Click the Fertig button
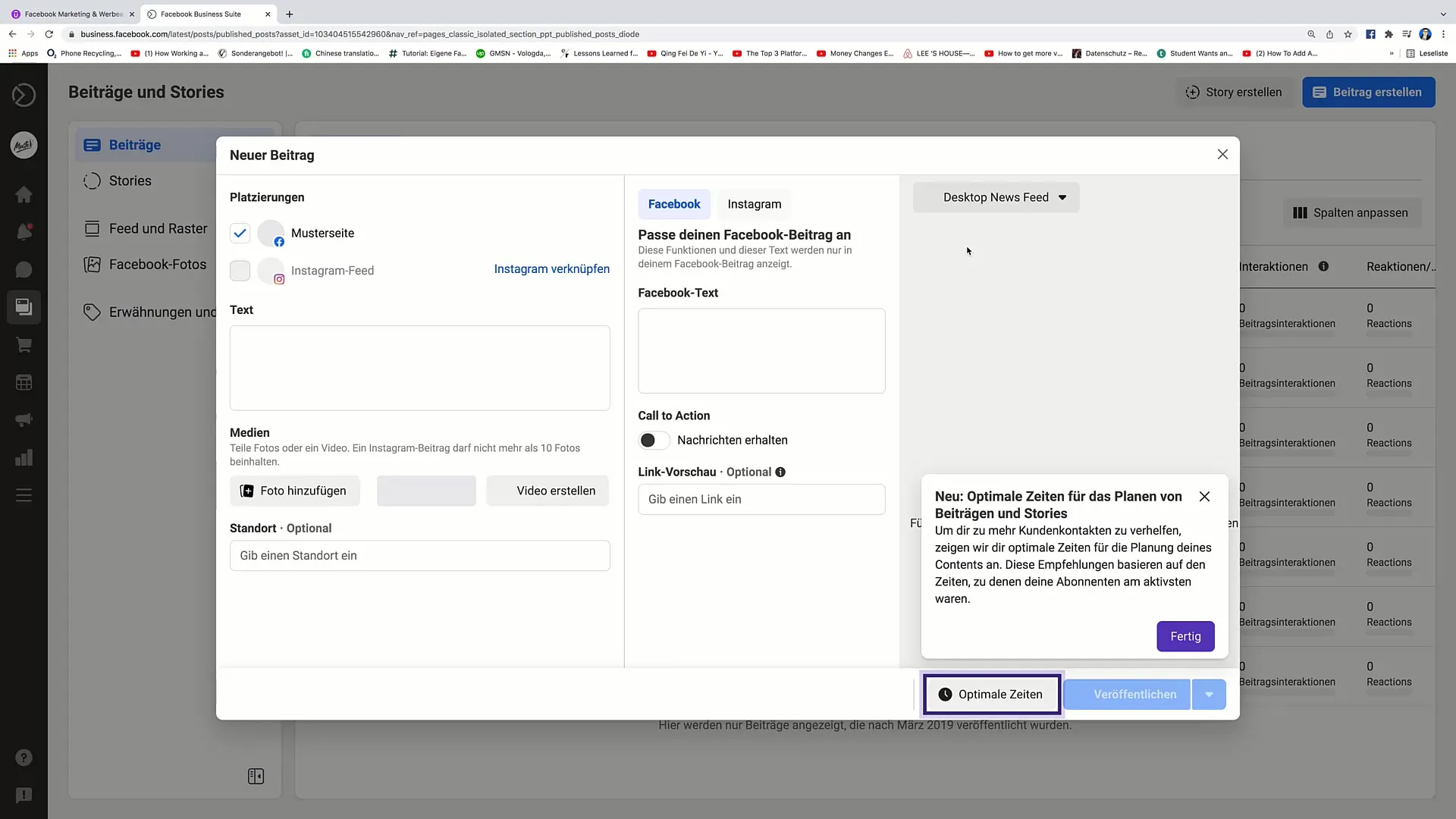The height and width of the screenshot is (819, 1456). click(x=1186, y=636)
